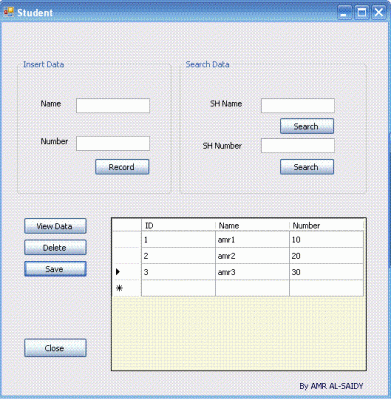Click the empty Number cell in new row
This screenshot has height=400, width=391.
[x=326, y=288]
